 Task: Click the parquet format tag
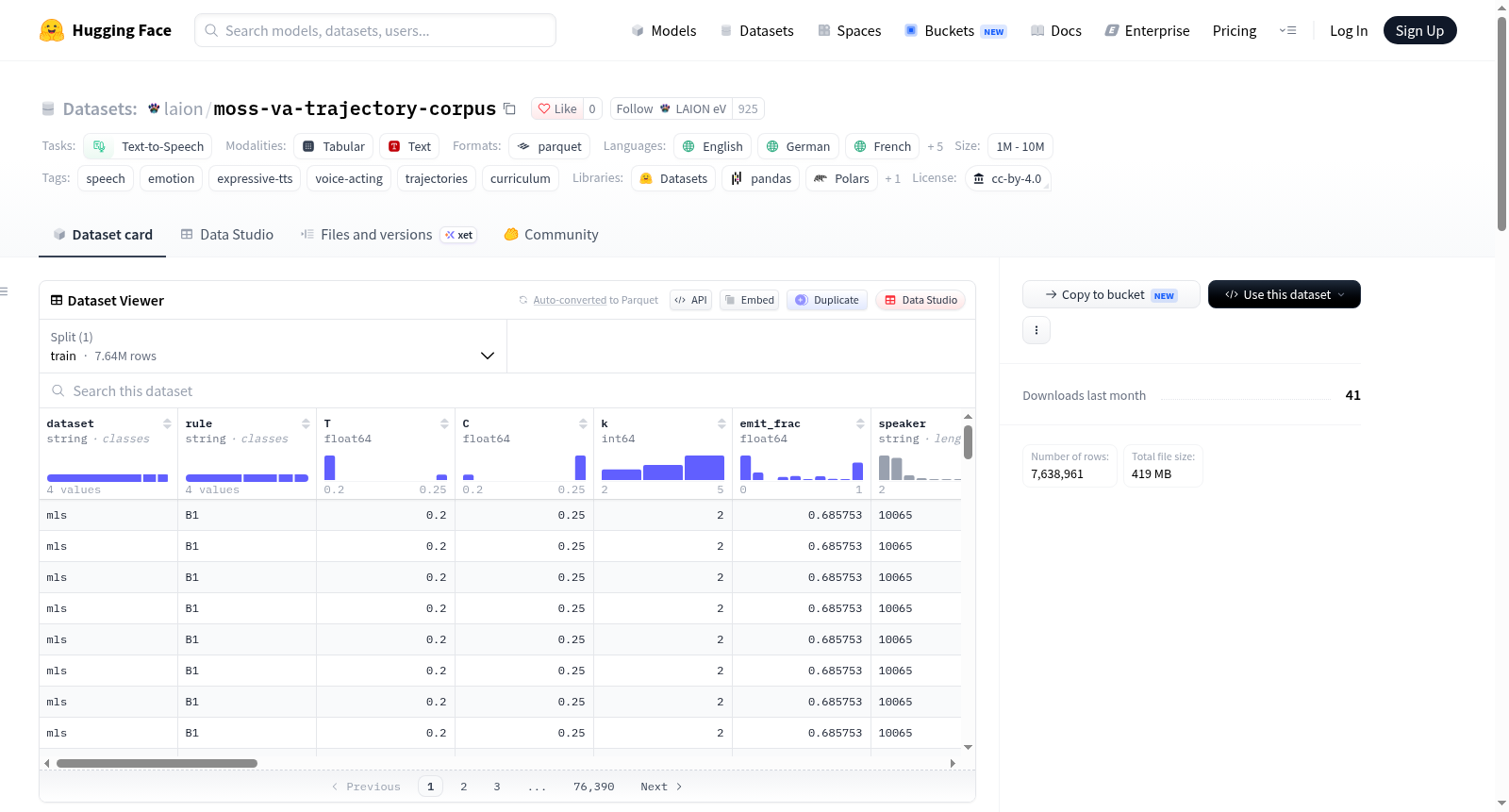pos(550,146)
